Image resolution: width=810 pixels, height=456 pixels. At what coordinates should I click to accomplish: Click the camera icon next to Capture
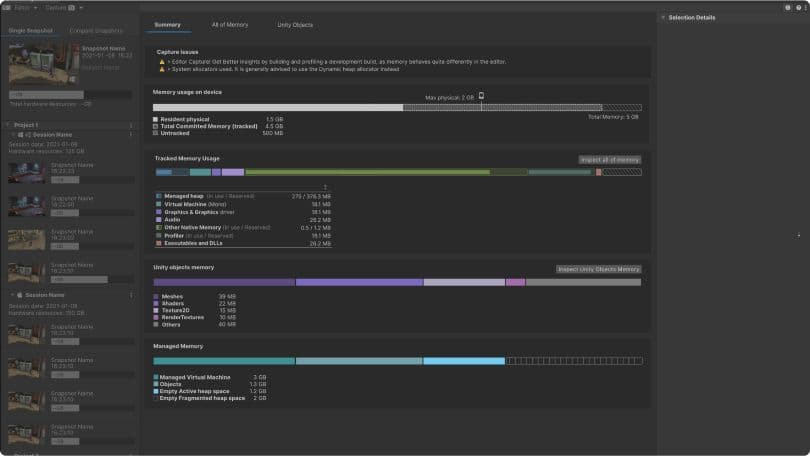(72, 7)
